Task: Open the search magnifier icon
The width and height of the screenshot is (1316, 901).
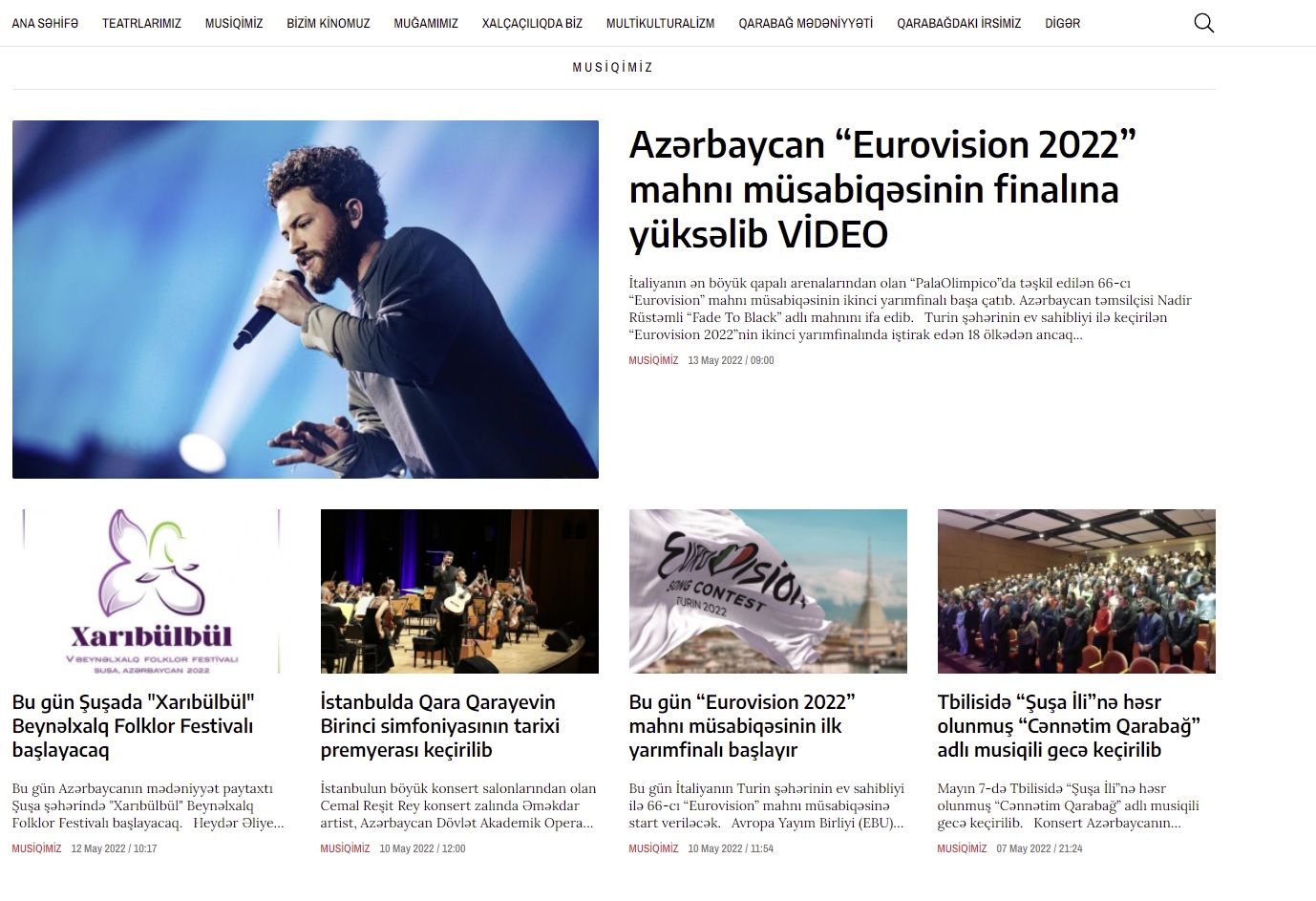Action: [1204, 23]
